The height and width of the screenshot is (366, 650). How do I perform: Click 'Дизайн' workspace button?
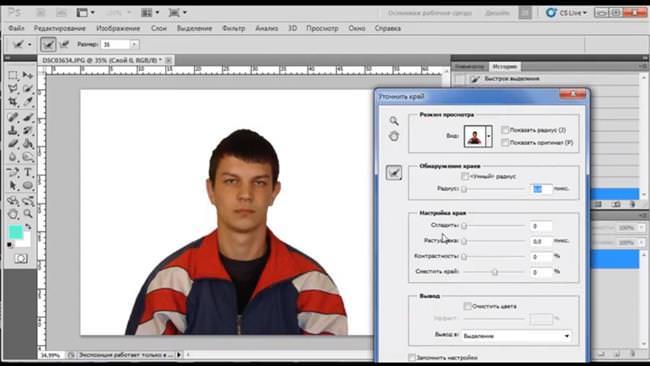pyautogui.click(x=497, y=13)
